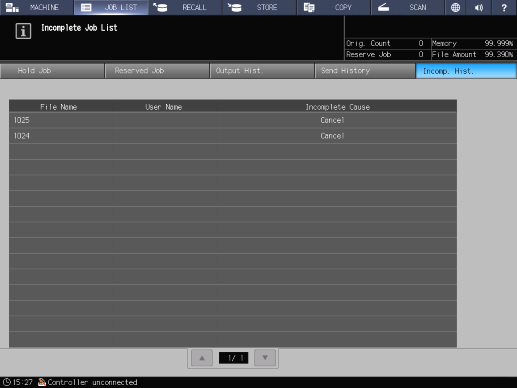The image size is (517, 388).
Task: Switch to the Reserved Job tab
Action: click(157, 71)
